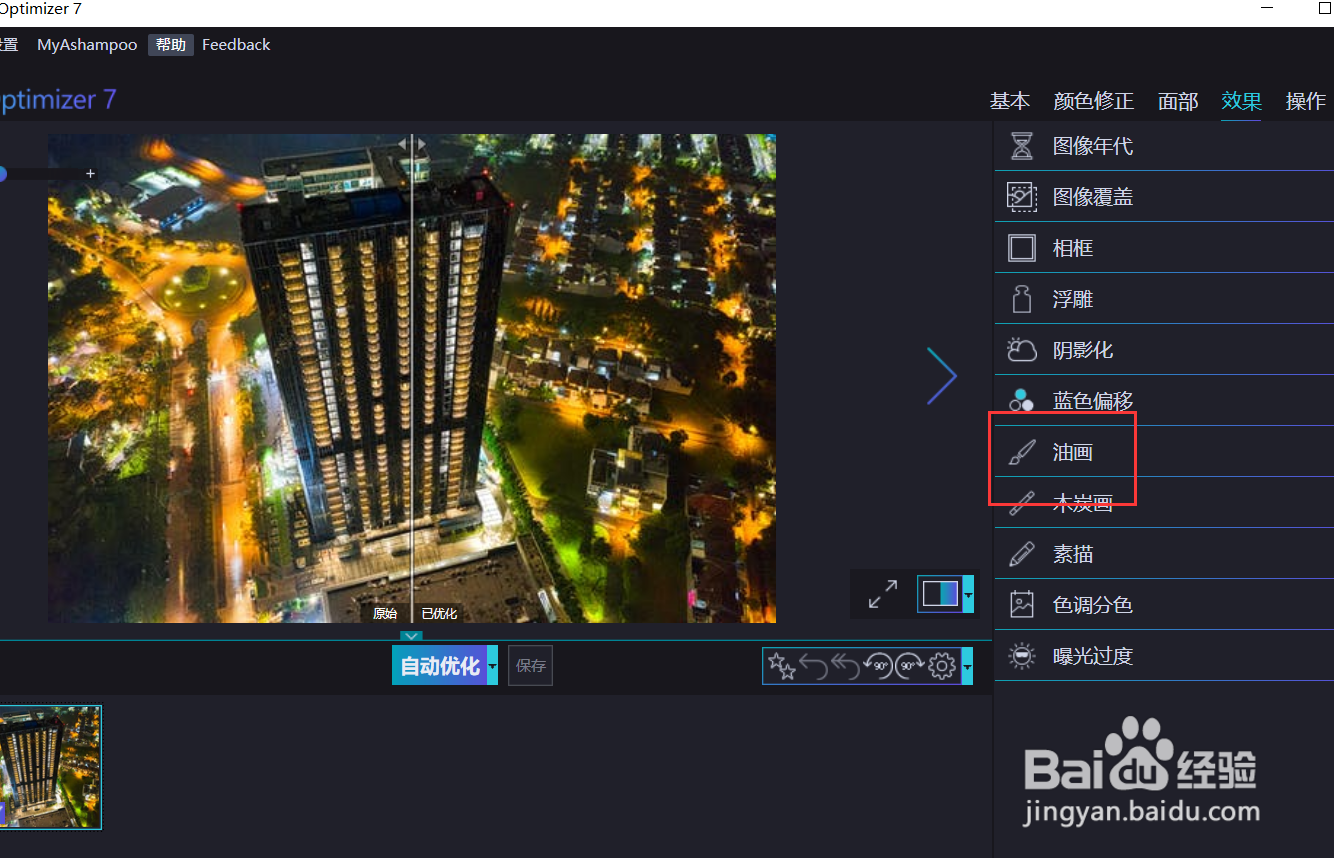This screenshot has width=1334, height=858.
Task: Click the 保存 save button
Action: click(x=530, y=665)
